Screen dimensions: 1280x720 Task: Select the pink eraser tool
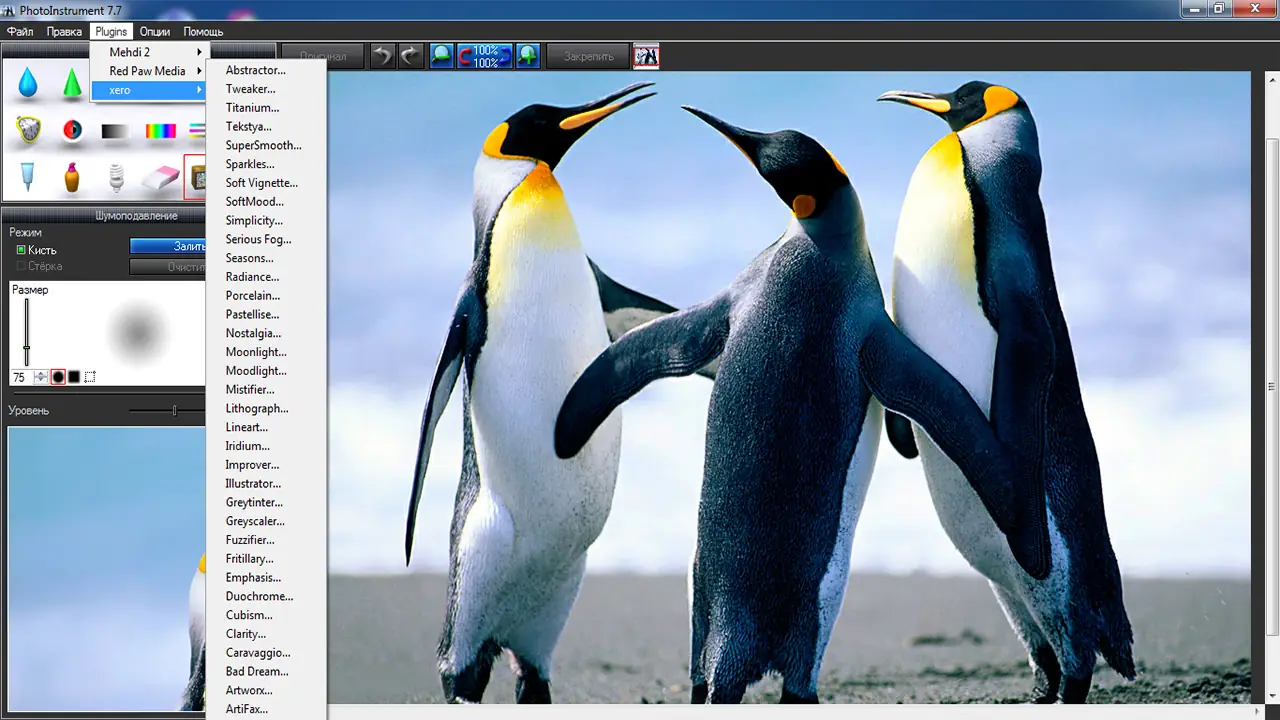(160, 178)
